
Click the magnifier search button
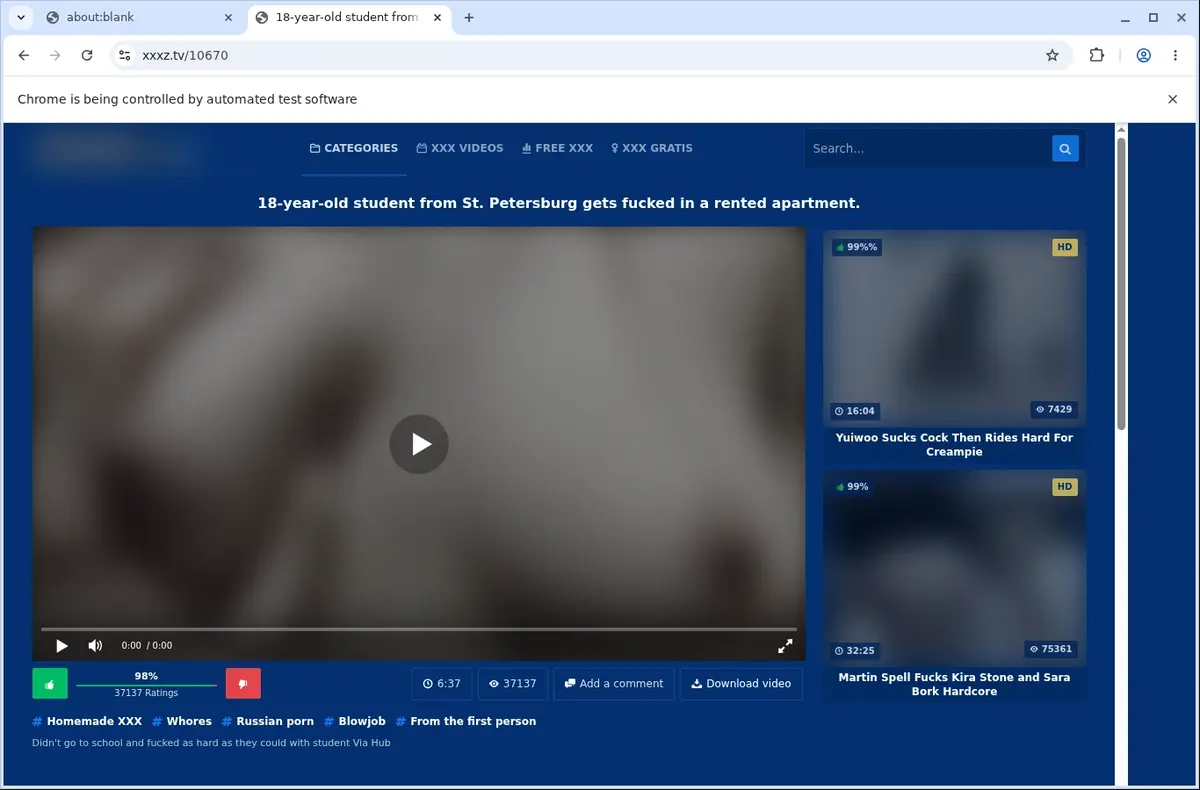point(1065,148)
